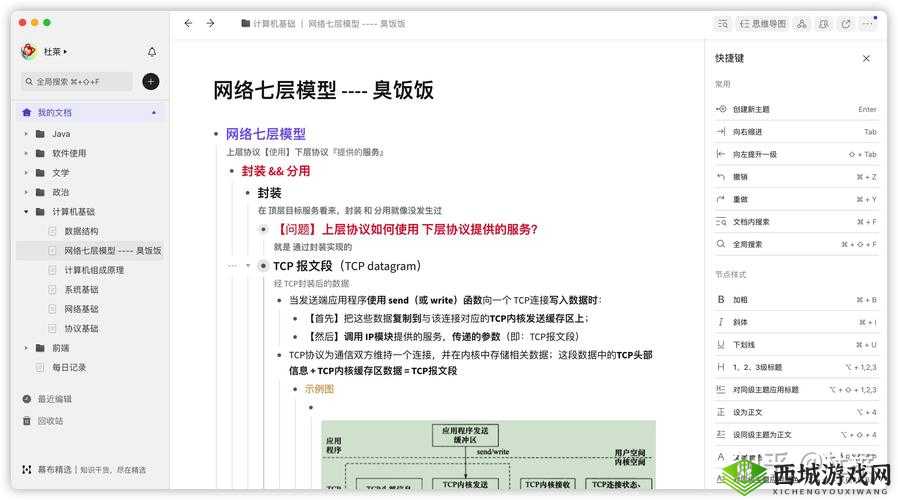Collapse the TCP 报文段 node triangle
The height and width of the screenshot is (500, 898).
tap(248, 266)
